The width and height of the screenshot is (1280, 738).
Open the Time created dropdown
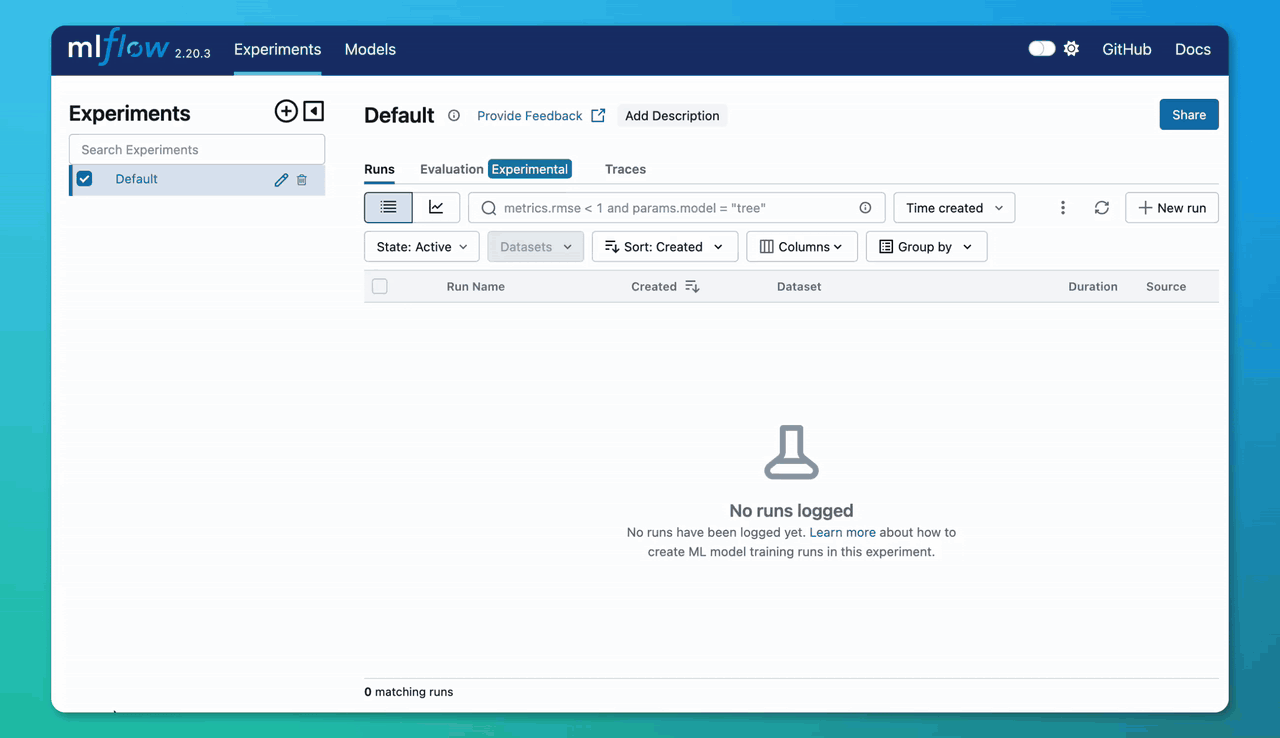pyautogui.click(x=953, y=207)
